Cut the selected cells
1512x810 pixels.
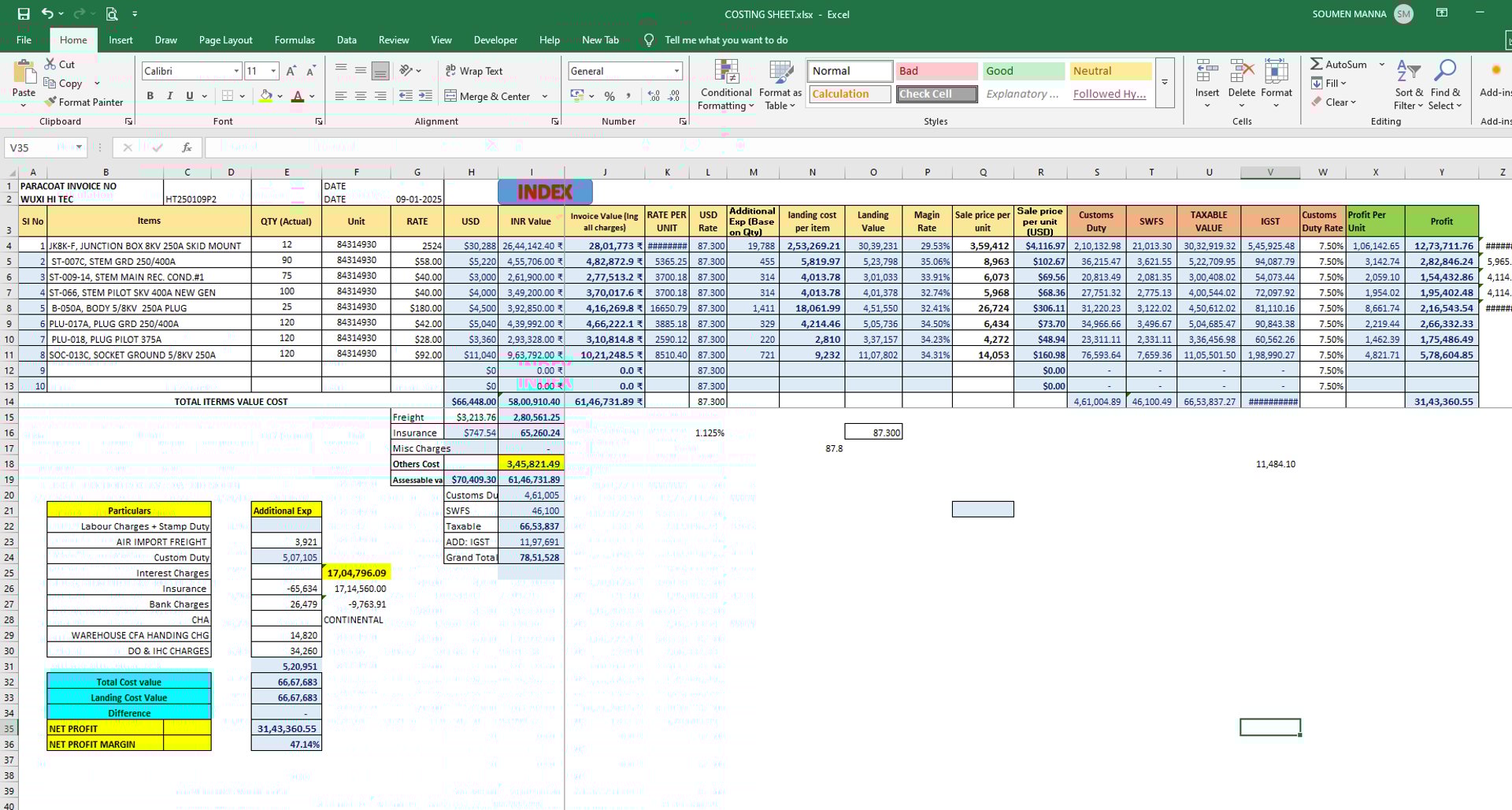[60, 64]
